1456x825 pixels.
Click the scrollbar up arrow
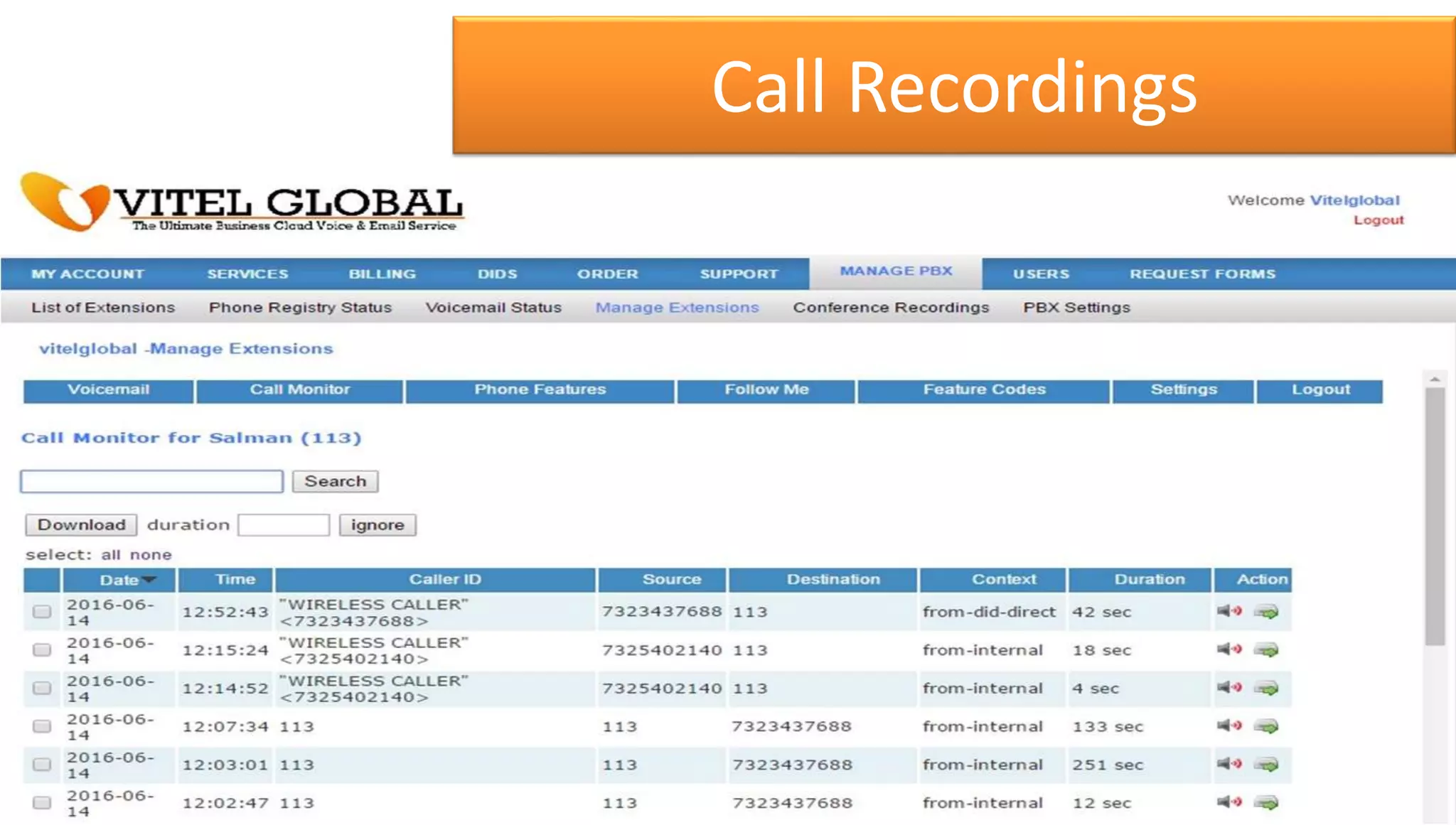[x=1435, y=379]
